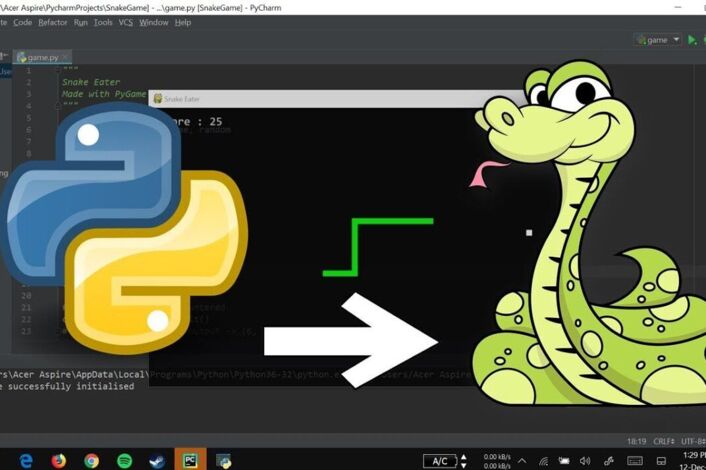Click the 'successfully initialised' console output

(71, 386)
